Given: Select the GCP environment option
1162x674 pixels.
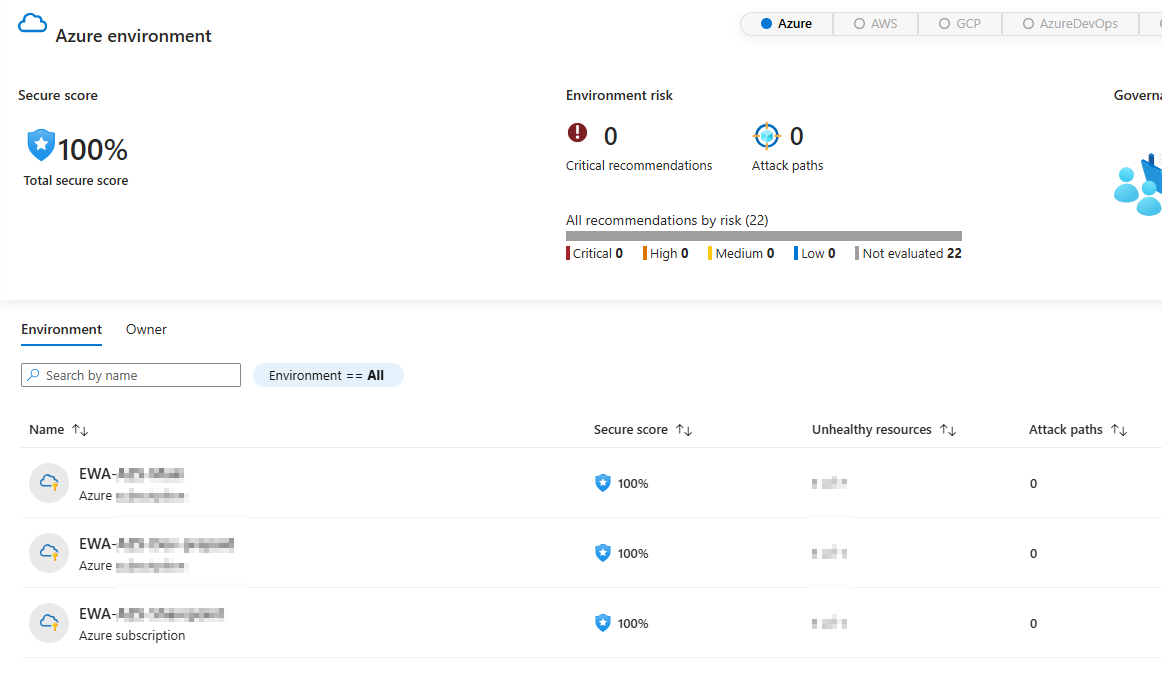Looking at the screenshot, I should pyautogui.click(x=958, y=23).
